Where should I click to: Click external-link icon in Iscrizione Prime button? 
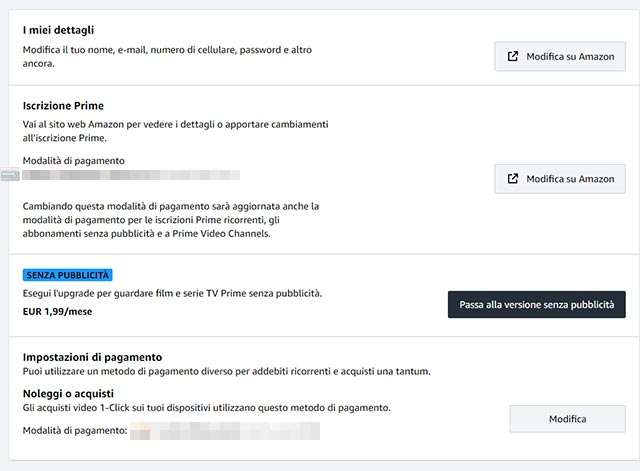point(513,179)
